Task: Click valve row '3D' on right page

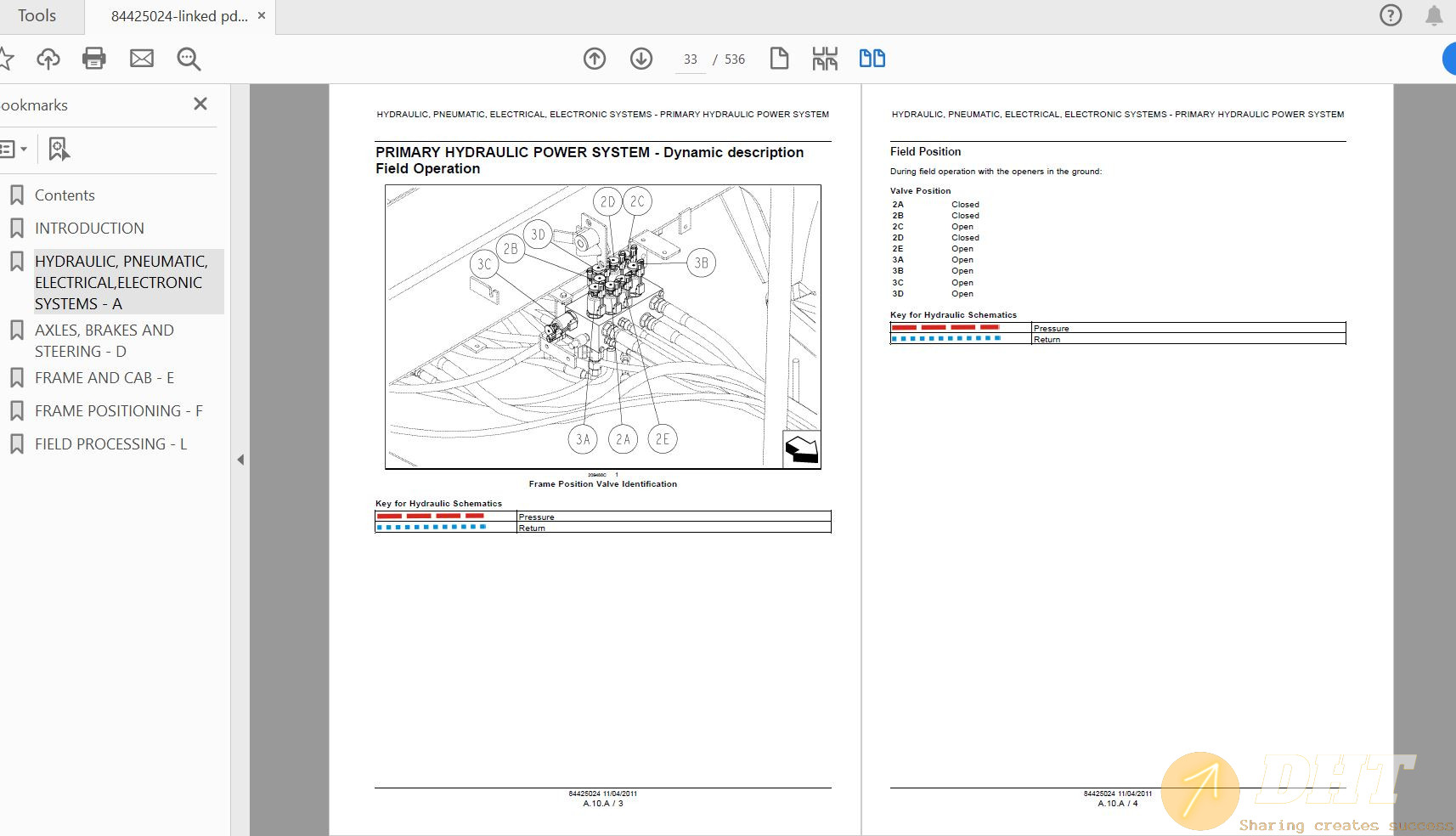Action: (933, 294)
